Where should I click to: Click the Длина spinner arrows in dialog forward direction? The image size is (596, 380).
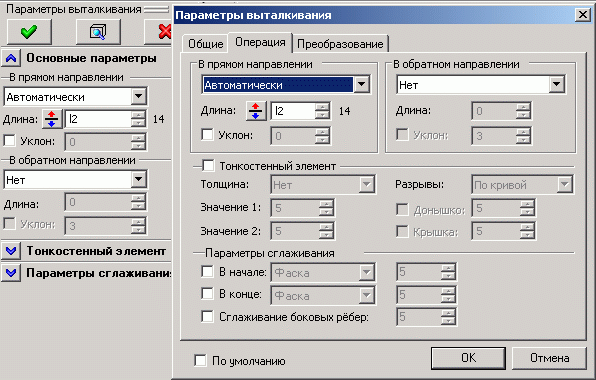(x=322, y=111)
